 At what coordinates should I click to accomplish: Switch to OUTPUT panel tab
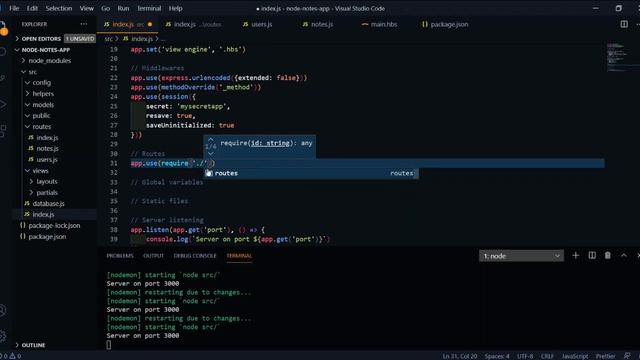pos(153,256)
